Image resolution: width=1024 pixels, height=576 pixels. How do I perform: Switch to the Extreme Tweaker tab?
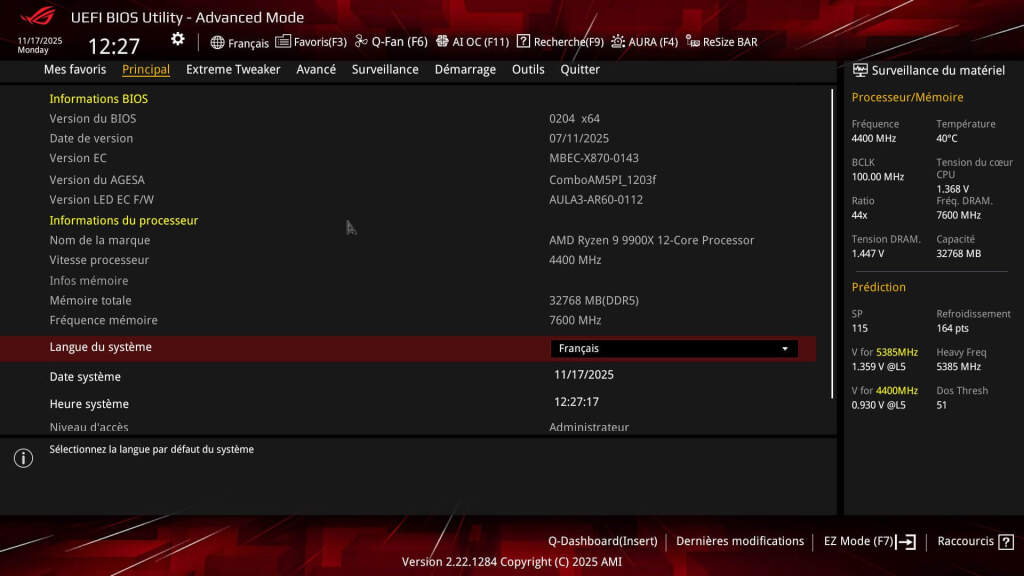click(232, 69)
